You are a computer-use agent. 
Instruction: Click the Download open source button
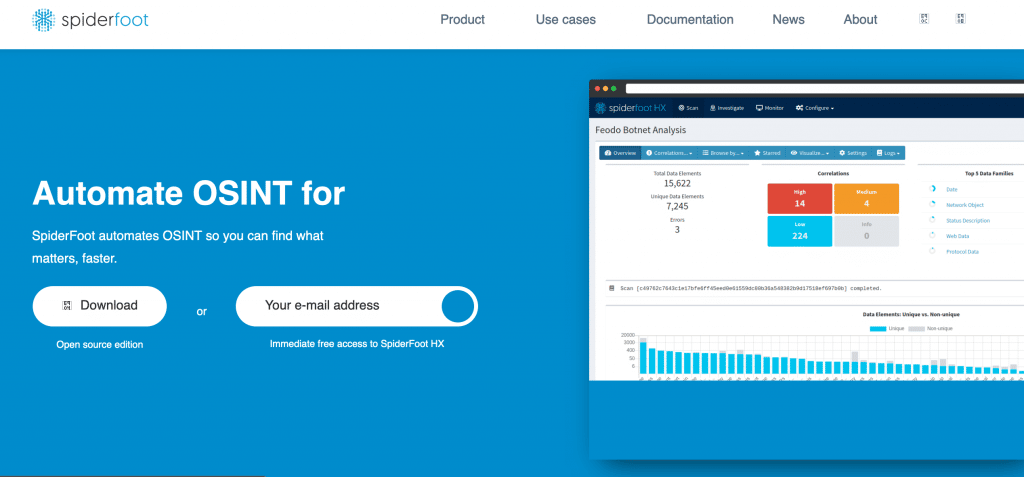(99, 306)
